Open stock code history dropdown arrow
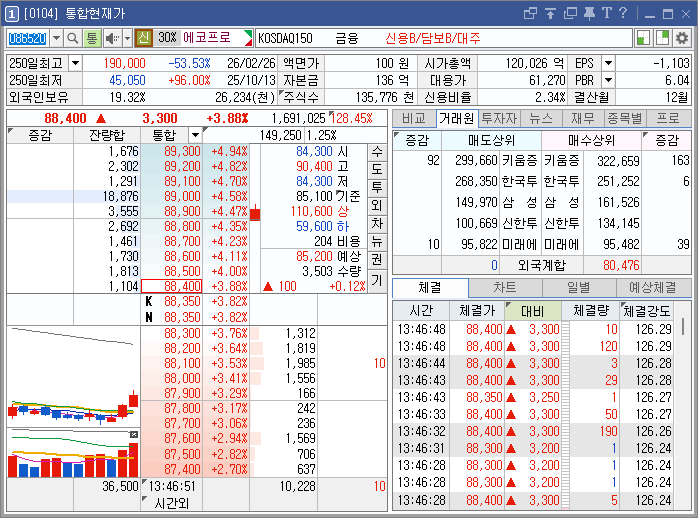 click(x=56, y=38)
